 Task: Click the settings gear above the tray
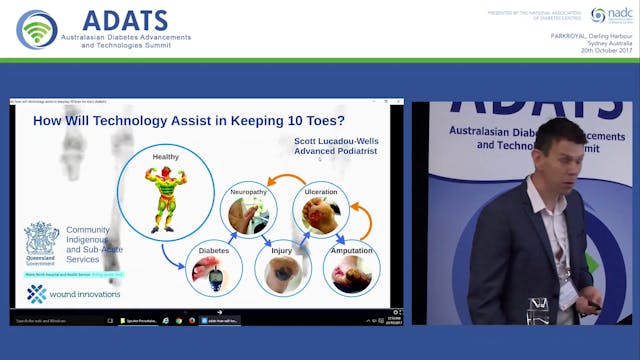[395, 313]
